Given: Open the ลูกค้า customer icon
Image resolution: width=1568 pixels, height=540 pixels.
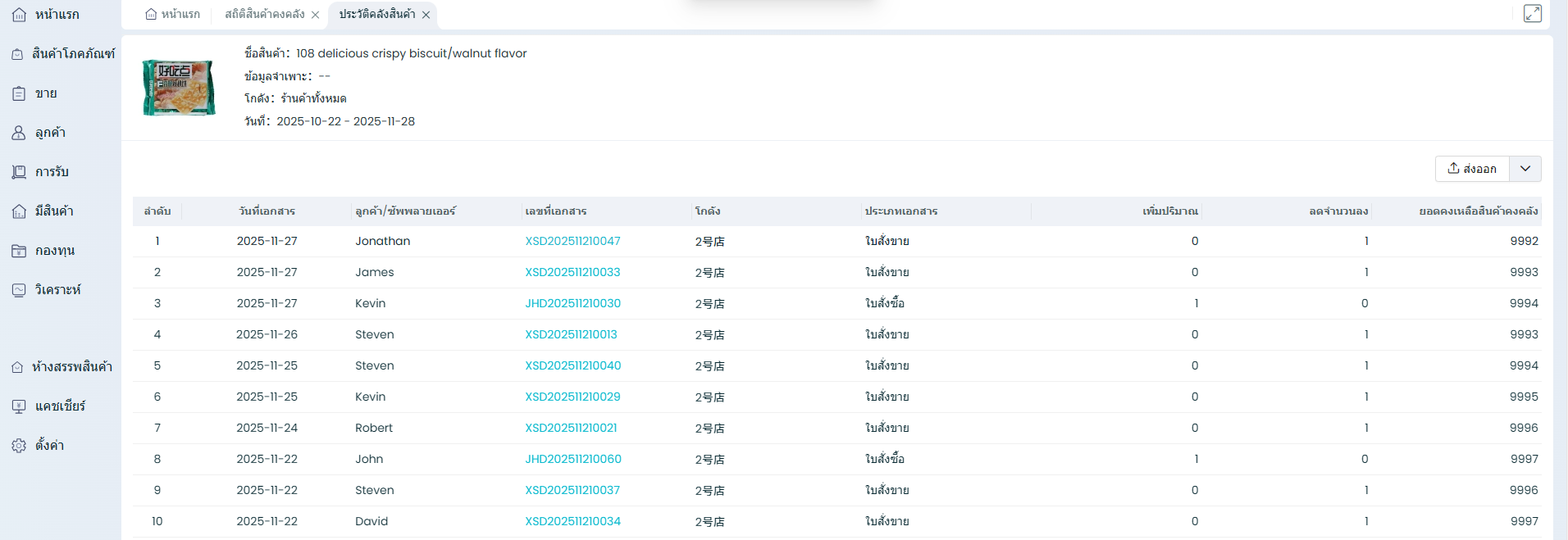Looking at the screenshot, I should click(x=19, y=133).
